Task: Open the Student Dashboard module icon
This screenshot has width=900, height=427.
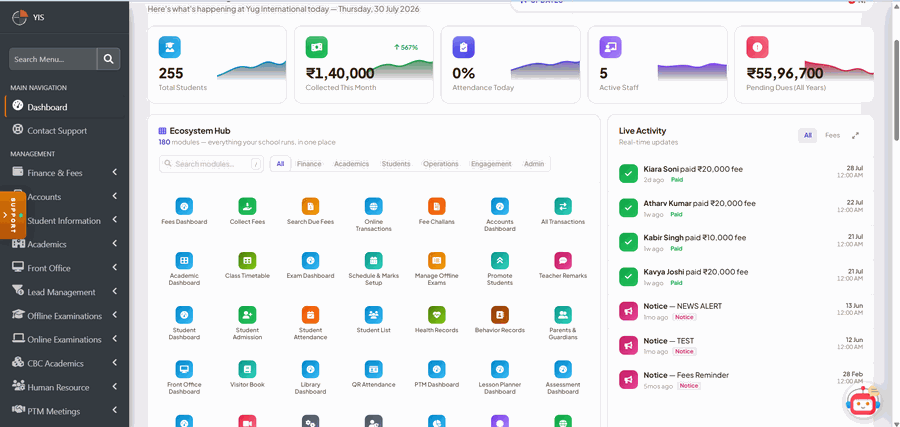Action: tap(184, 315)
